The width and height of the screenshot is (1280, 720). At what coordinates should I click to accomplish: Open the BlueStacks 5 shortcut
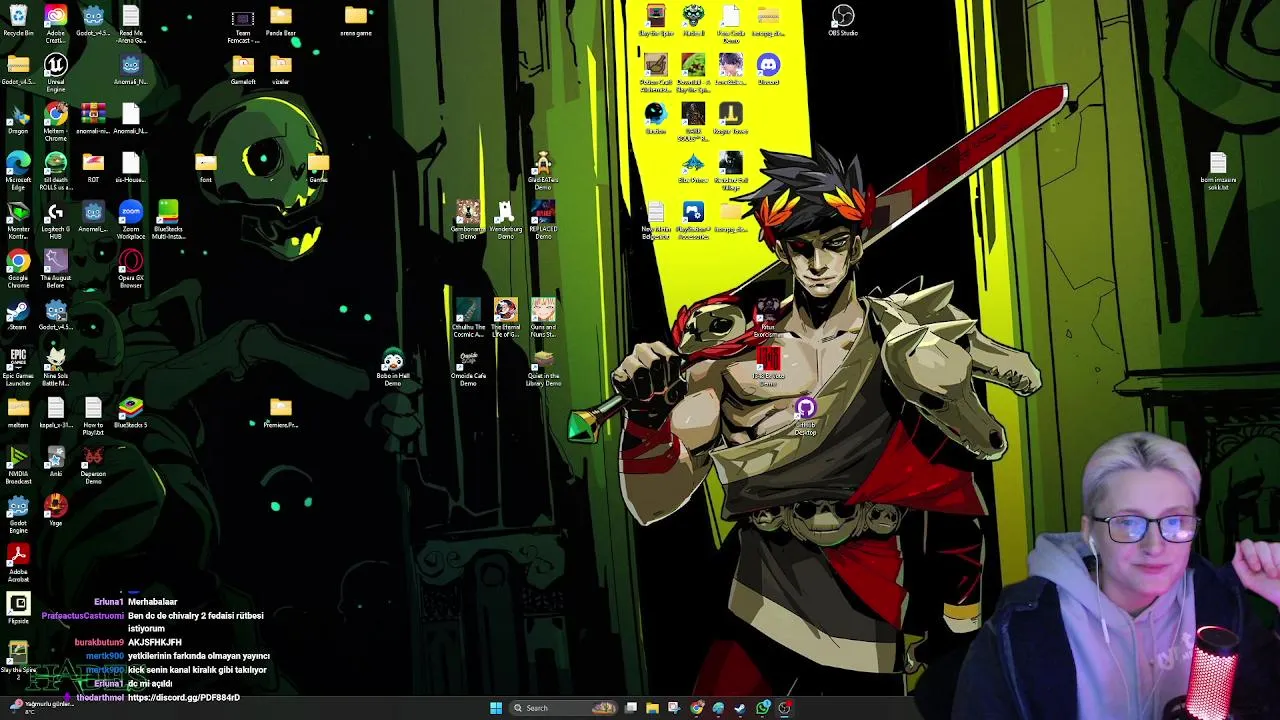tap(131, 412)
